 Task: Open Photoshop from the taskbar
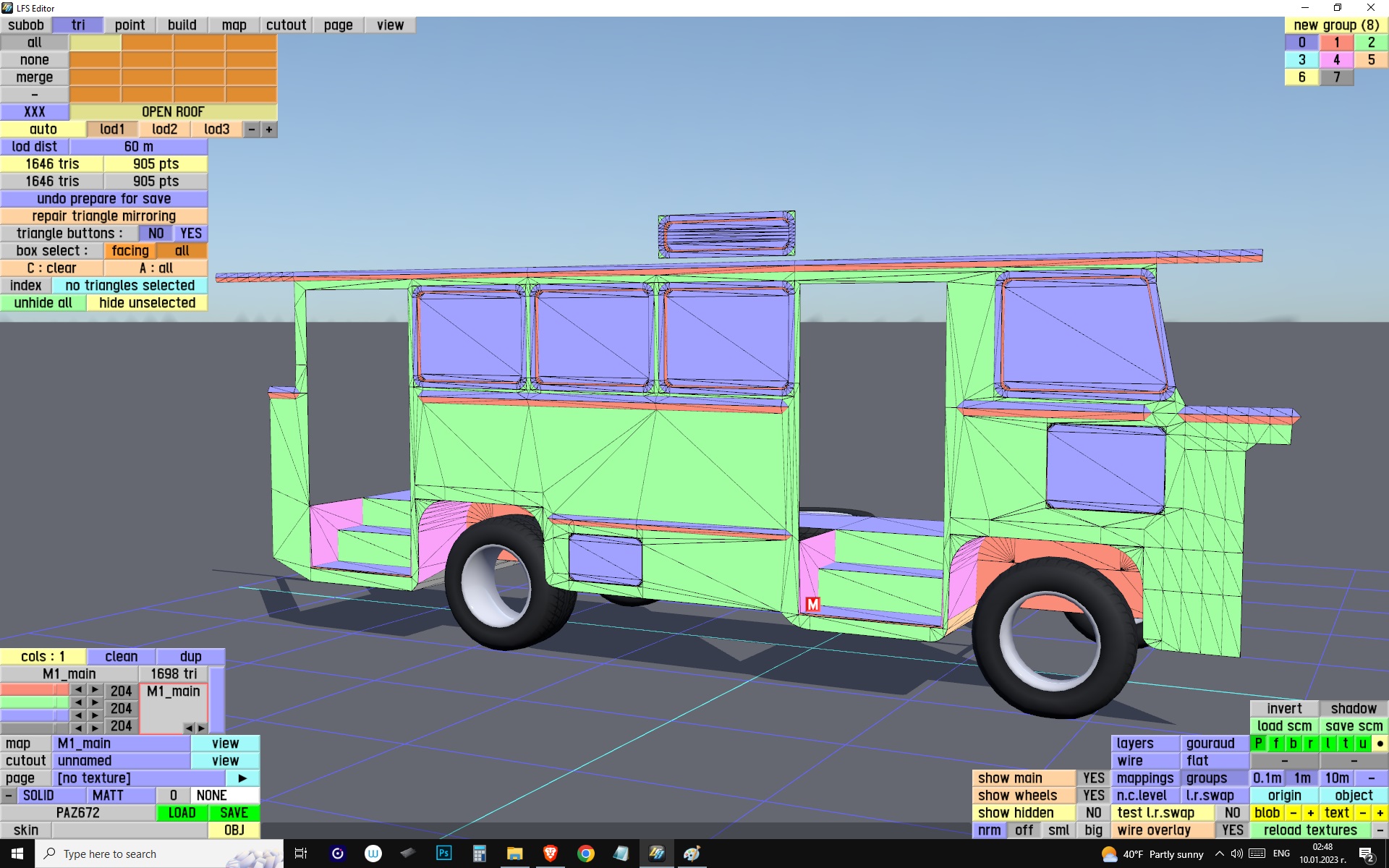pyautogui.click(x=443, y=854)
